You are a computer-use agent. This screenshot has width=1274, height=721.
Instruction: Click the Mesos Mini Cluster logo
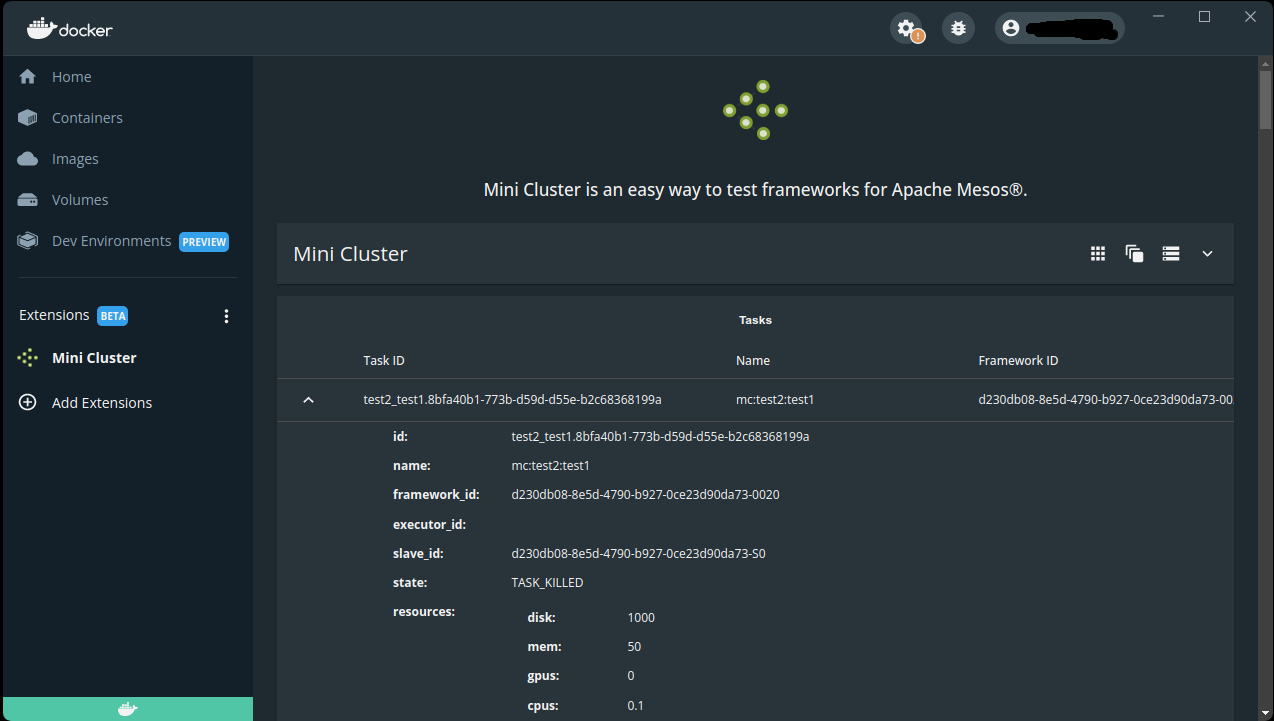pyautogui.click(x=755, y=110)
